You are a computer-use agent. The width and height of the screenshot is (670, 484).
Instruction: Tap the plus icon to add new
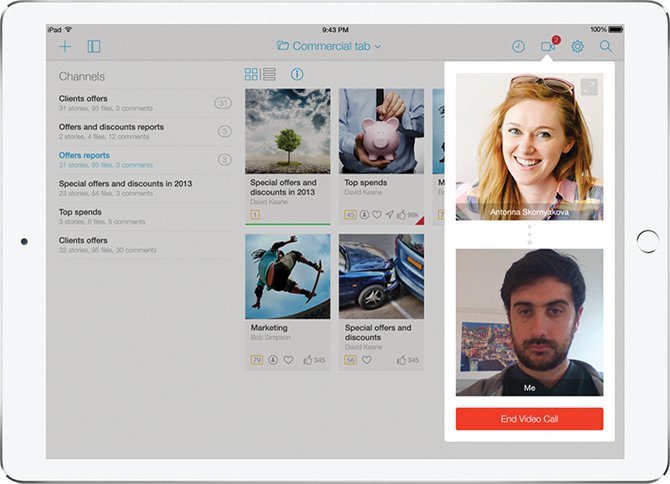[65, 46]
